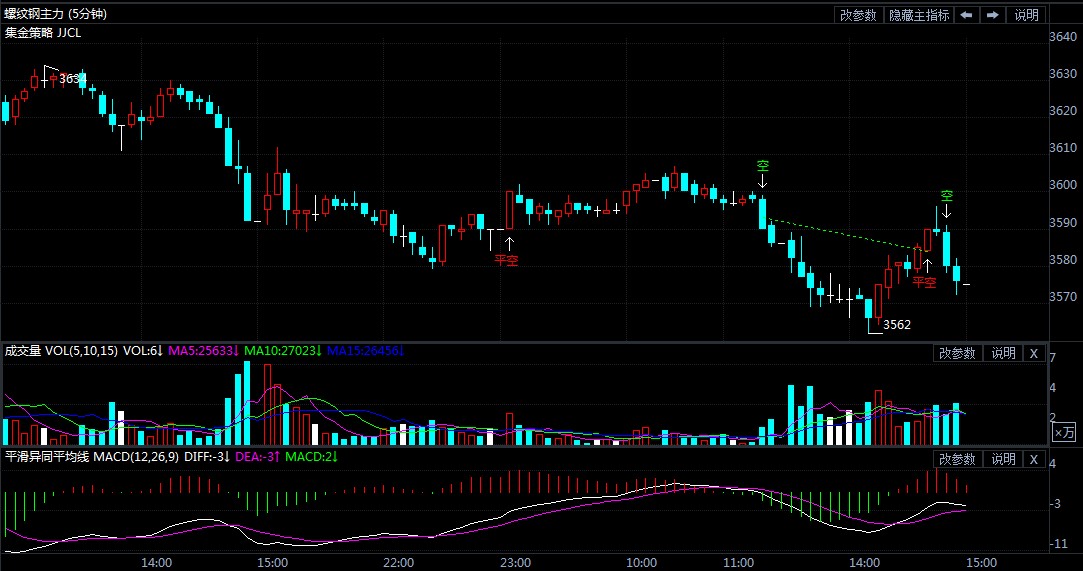Click the green 空 signal after 11:00
The height and width of the screenshot is (571, 1083).
click(763, 166)
